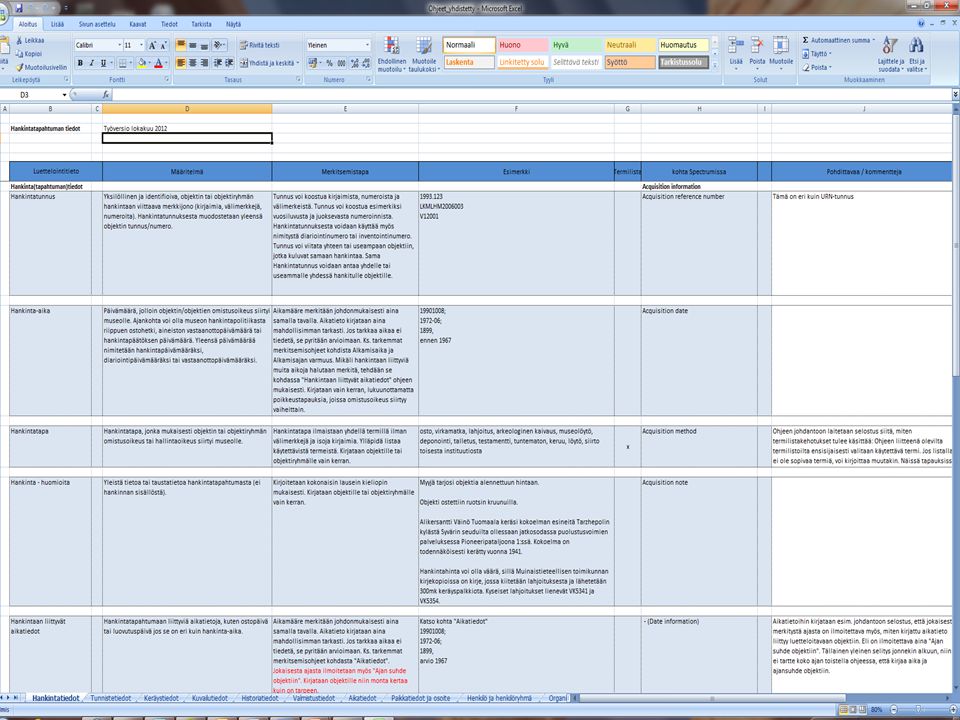Apply the Neutraali cell style
This screenshot has width=960, height=720.
[x=630, y=45]
